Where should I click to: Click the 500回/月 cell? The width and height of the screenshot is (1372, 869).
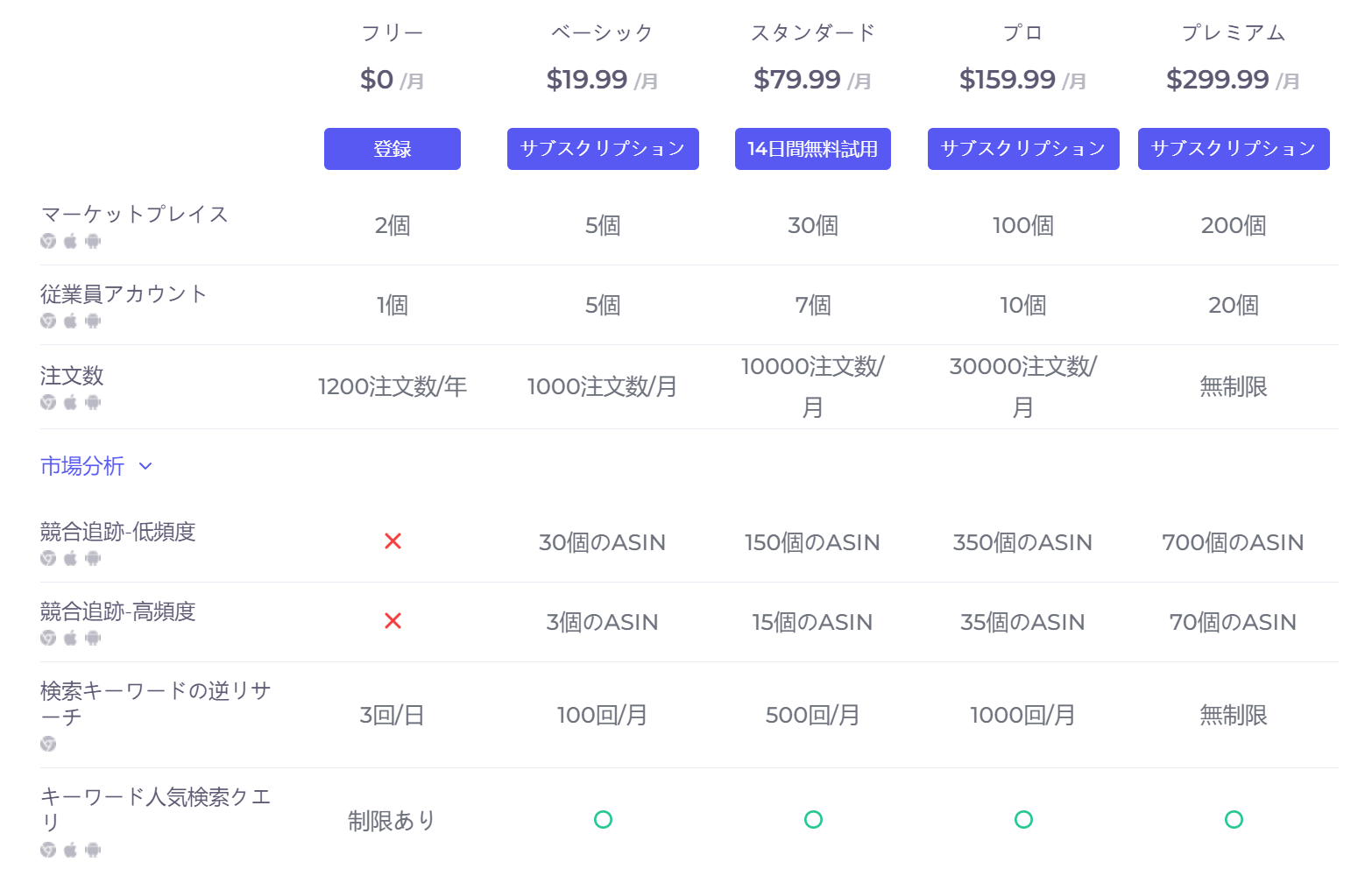(x=813, y=715)
